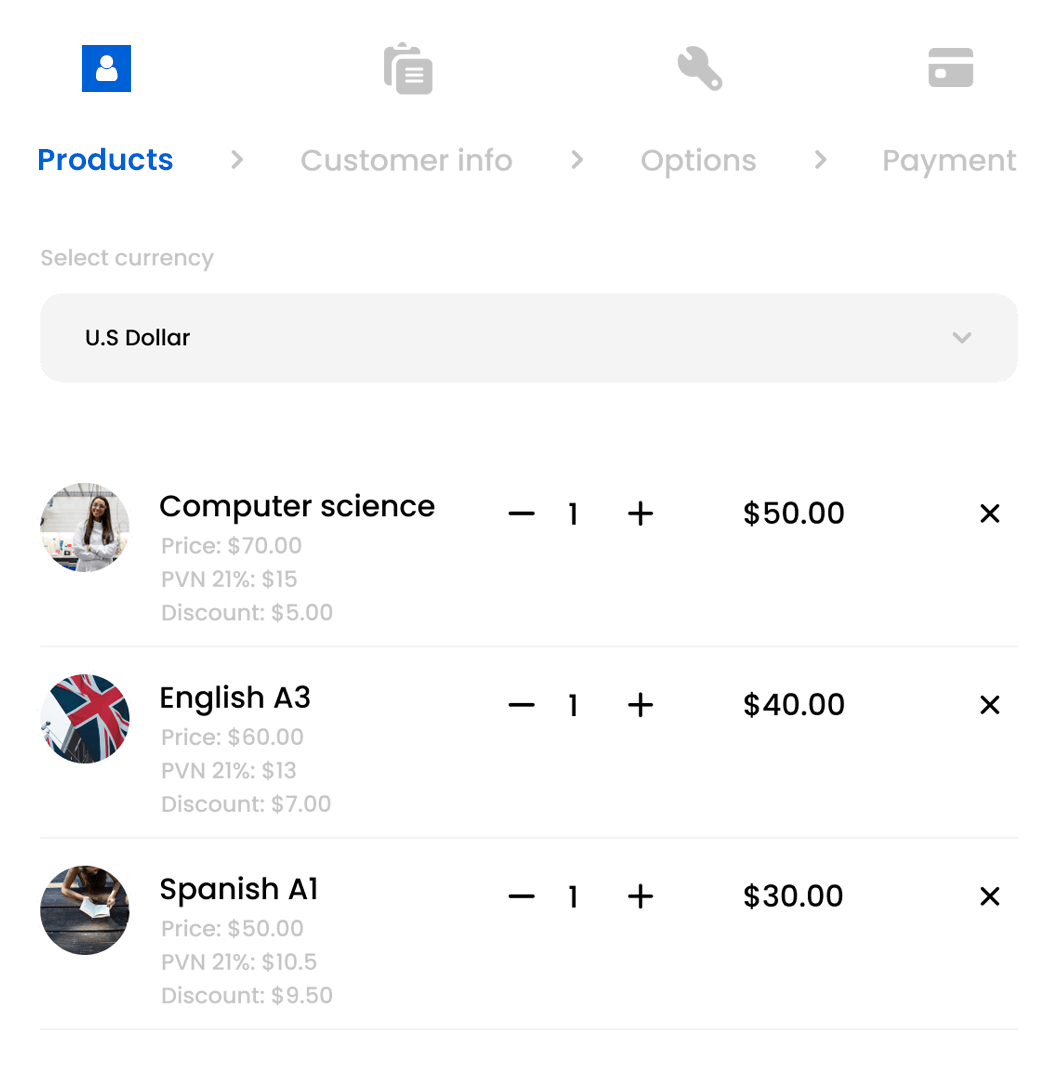Screen dimensions: 1057x1067
Task: Click the clipboard customer info icon
Action: 408,69
